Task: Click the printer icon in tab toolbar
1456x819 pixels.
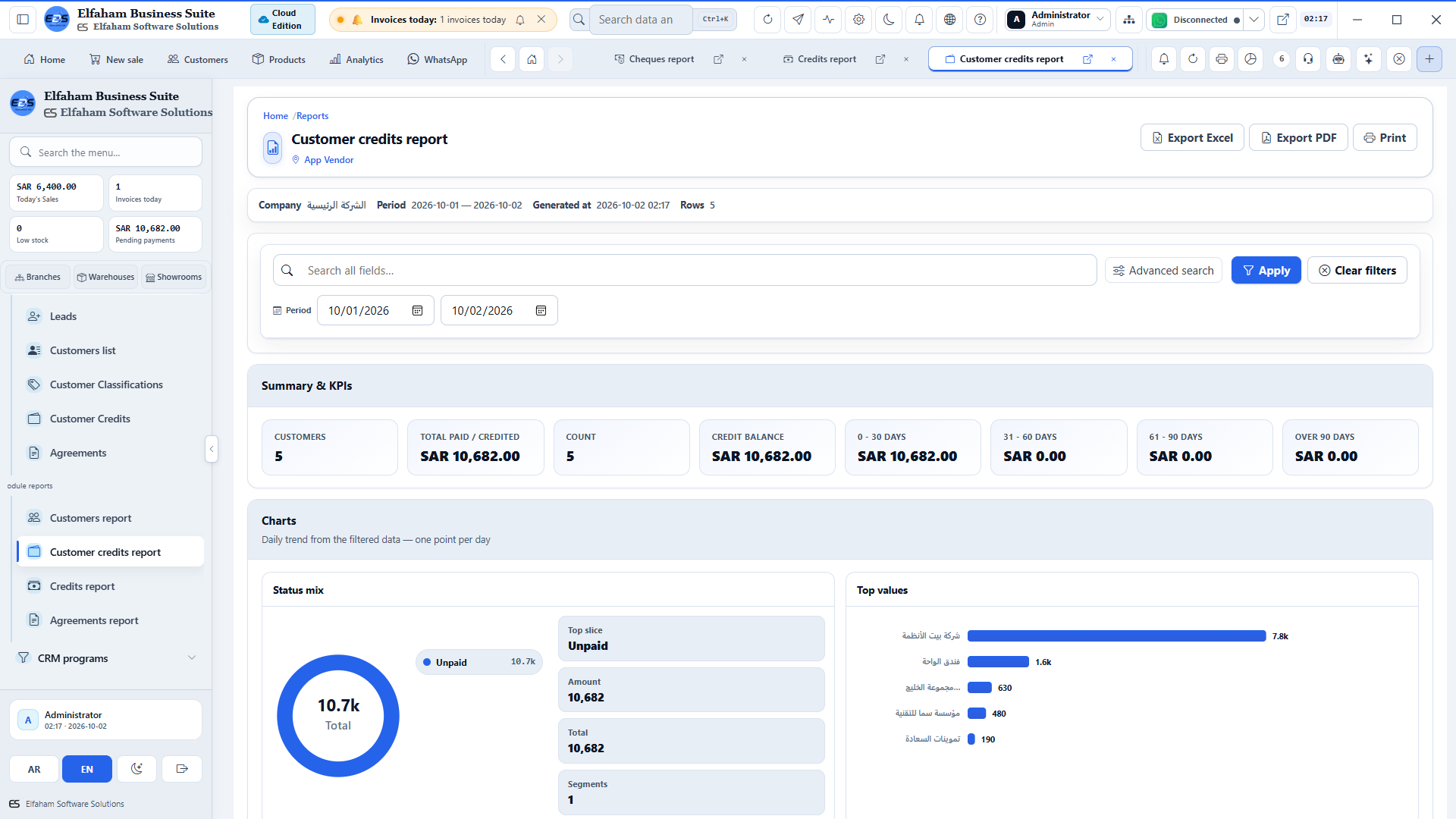Action: pos(1221,59)
